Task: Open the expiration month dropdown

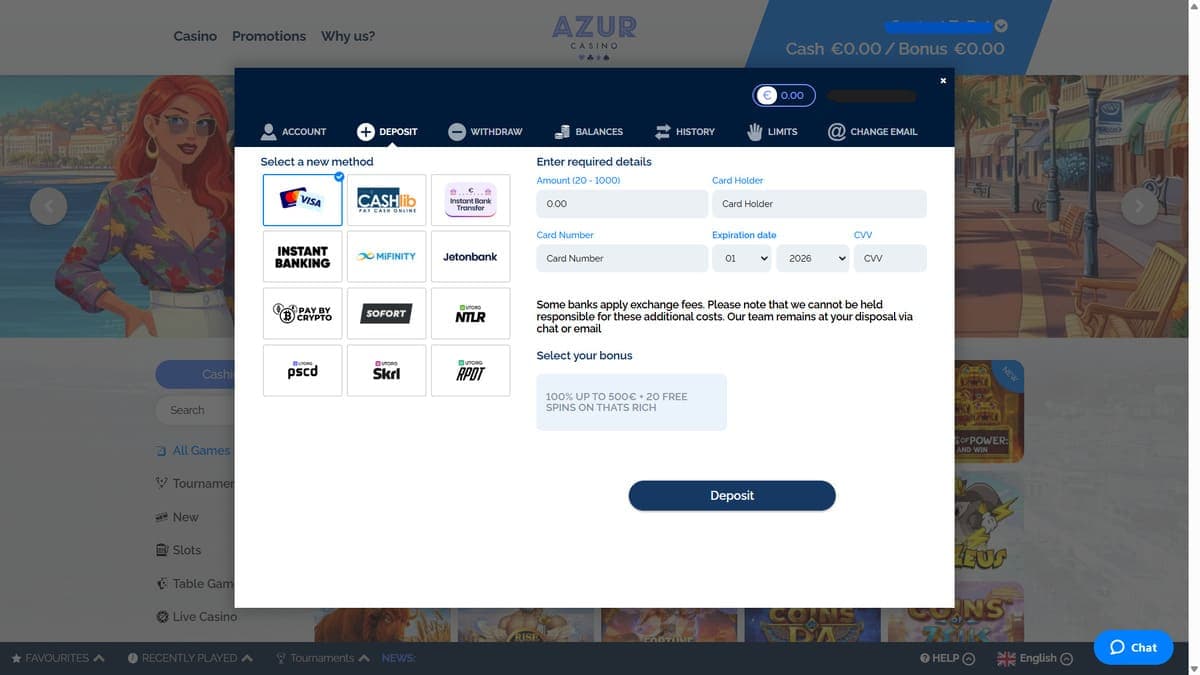Action: (742, 258)
